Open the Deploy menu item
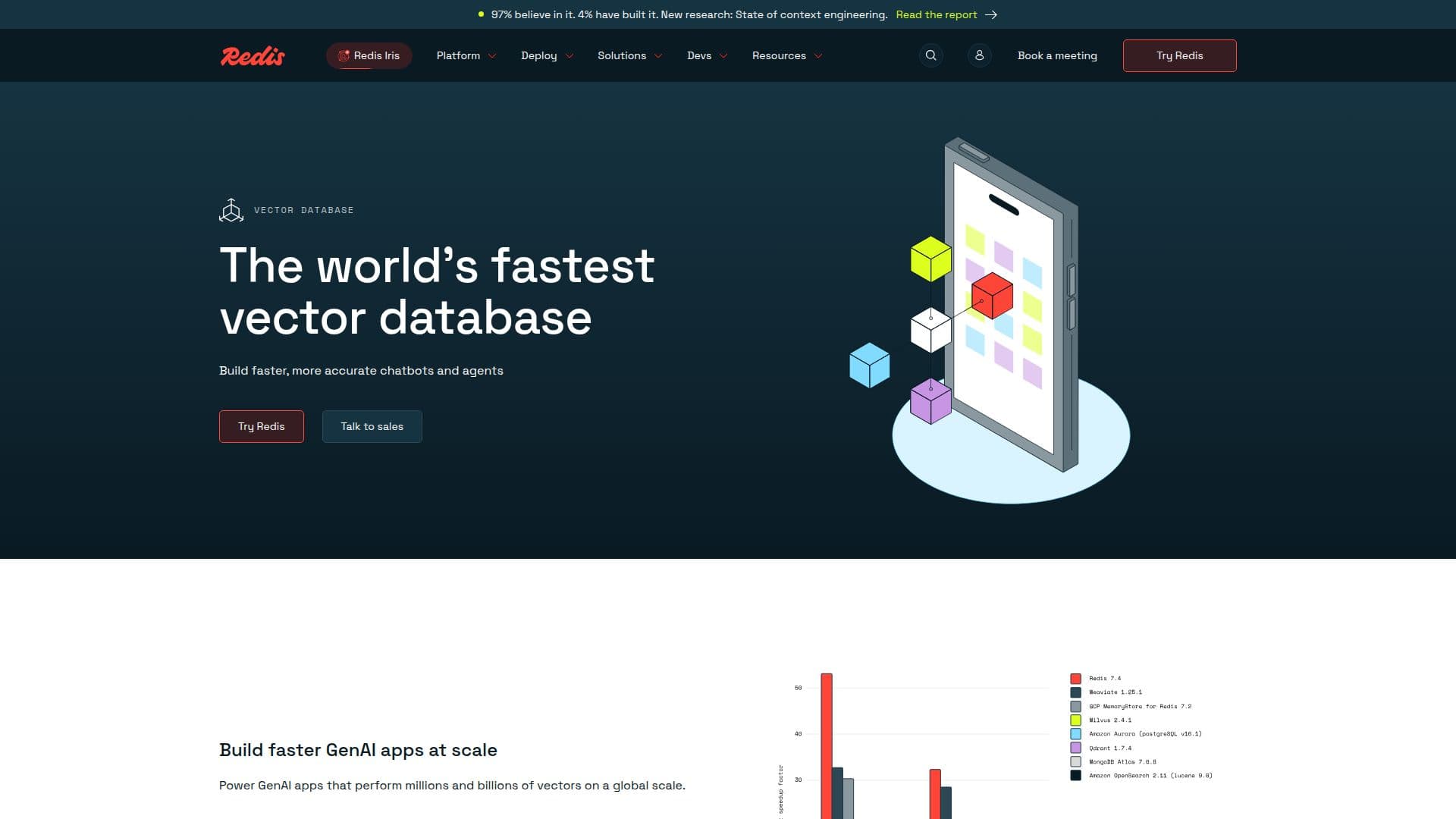 pos(539,55)
